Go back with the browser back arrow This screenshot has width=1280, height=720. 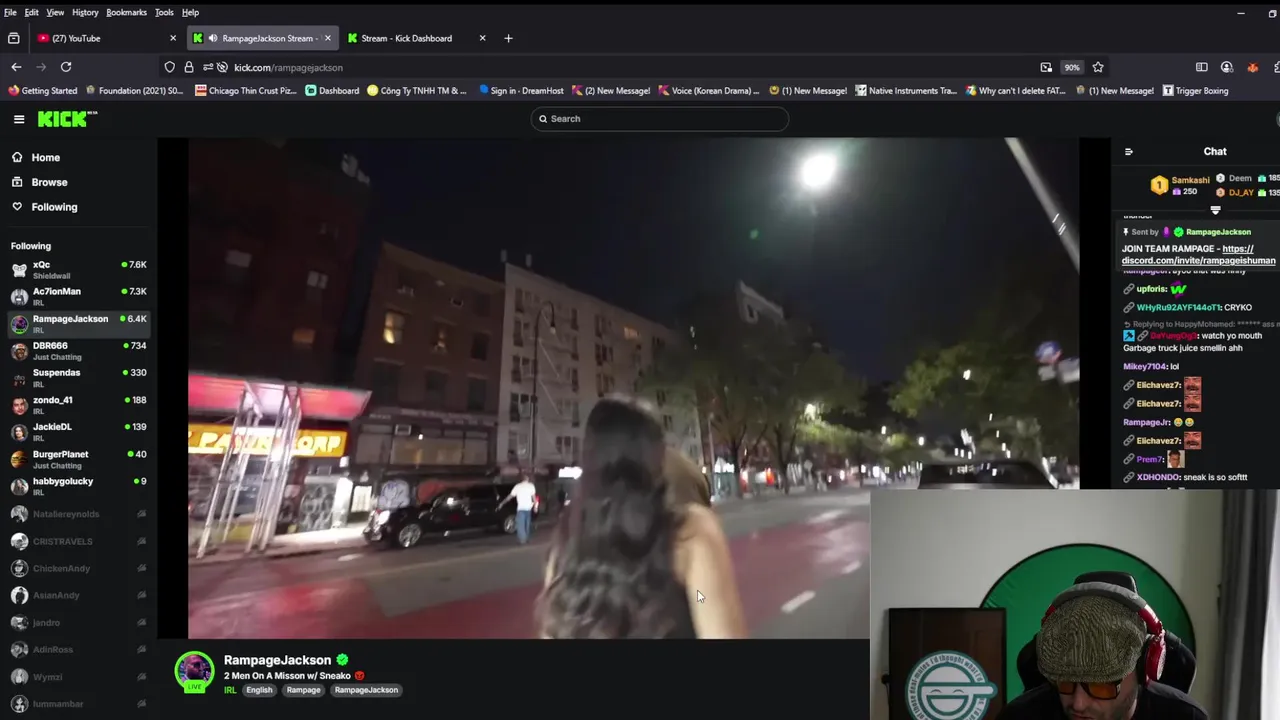click(x=16, y=67)
